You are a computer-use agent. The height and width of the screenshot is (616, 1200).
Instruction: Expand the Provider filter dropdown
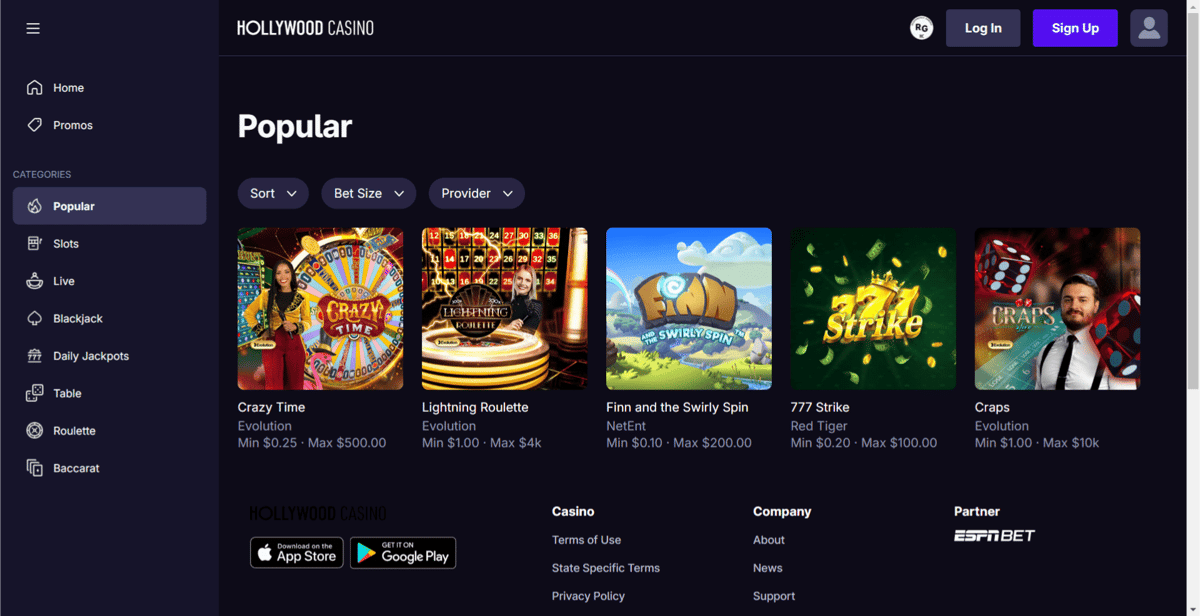coord(476,193)
